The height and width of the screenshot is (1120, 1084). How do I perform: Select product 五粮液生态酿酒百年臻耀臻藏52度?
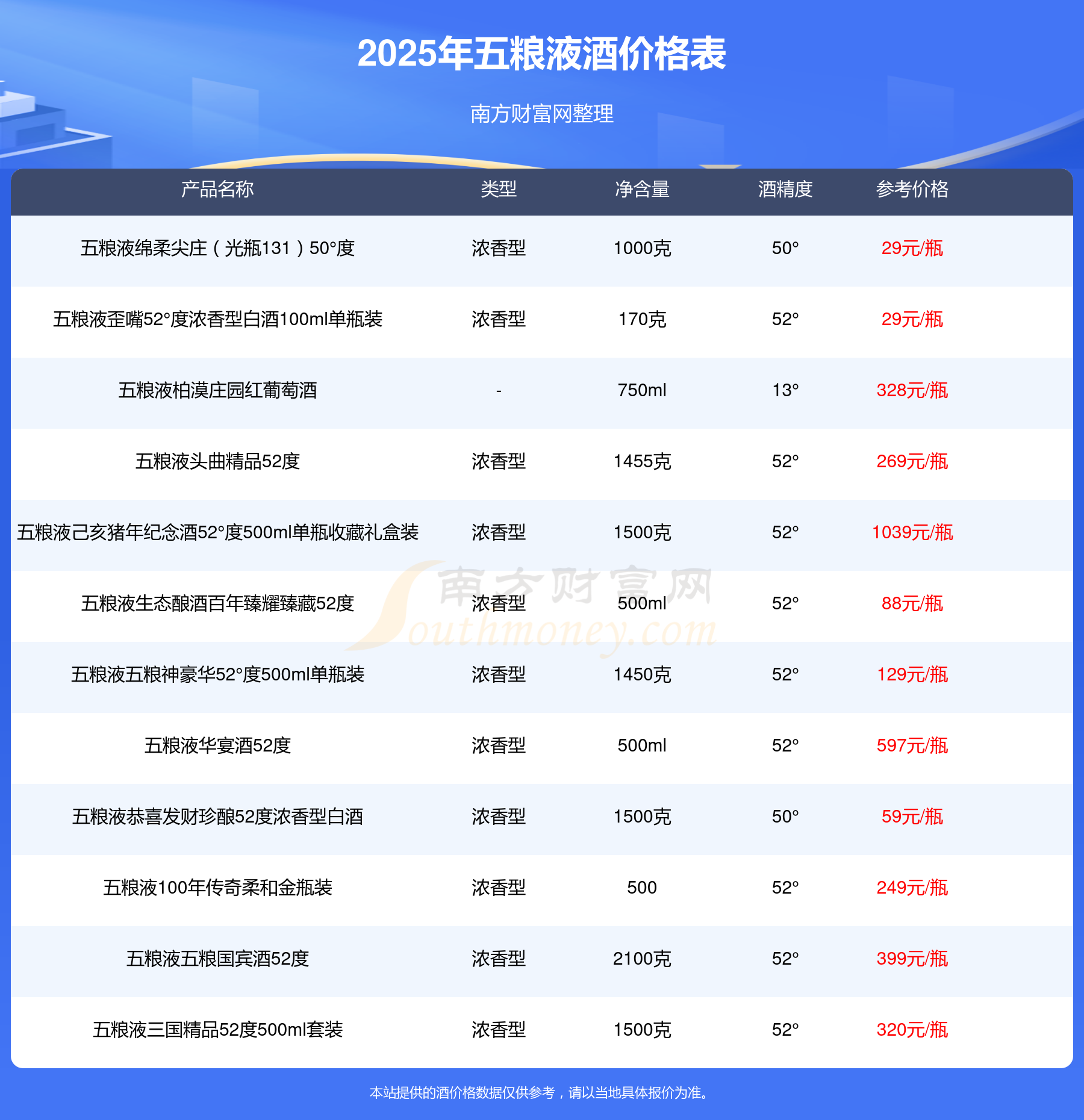(x=217, y=603)
